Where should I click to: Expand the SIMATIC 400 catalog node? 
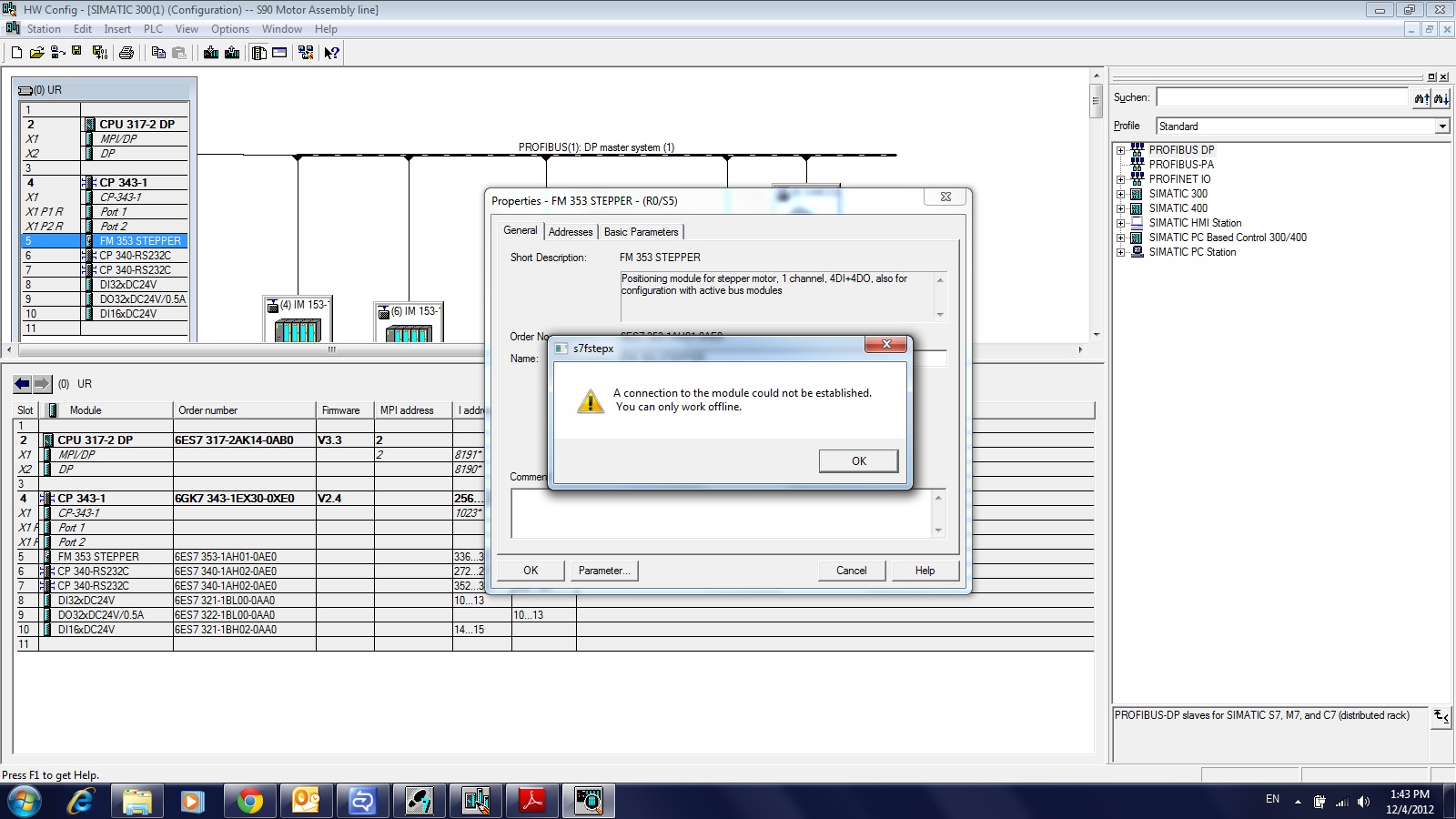pyautogui.click(x=1121, y=208)
